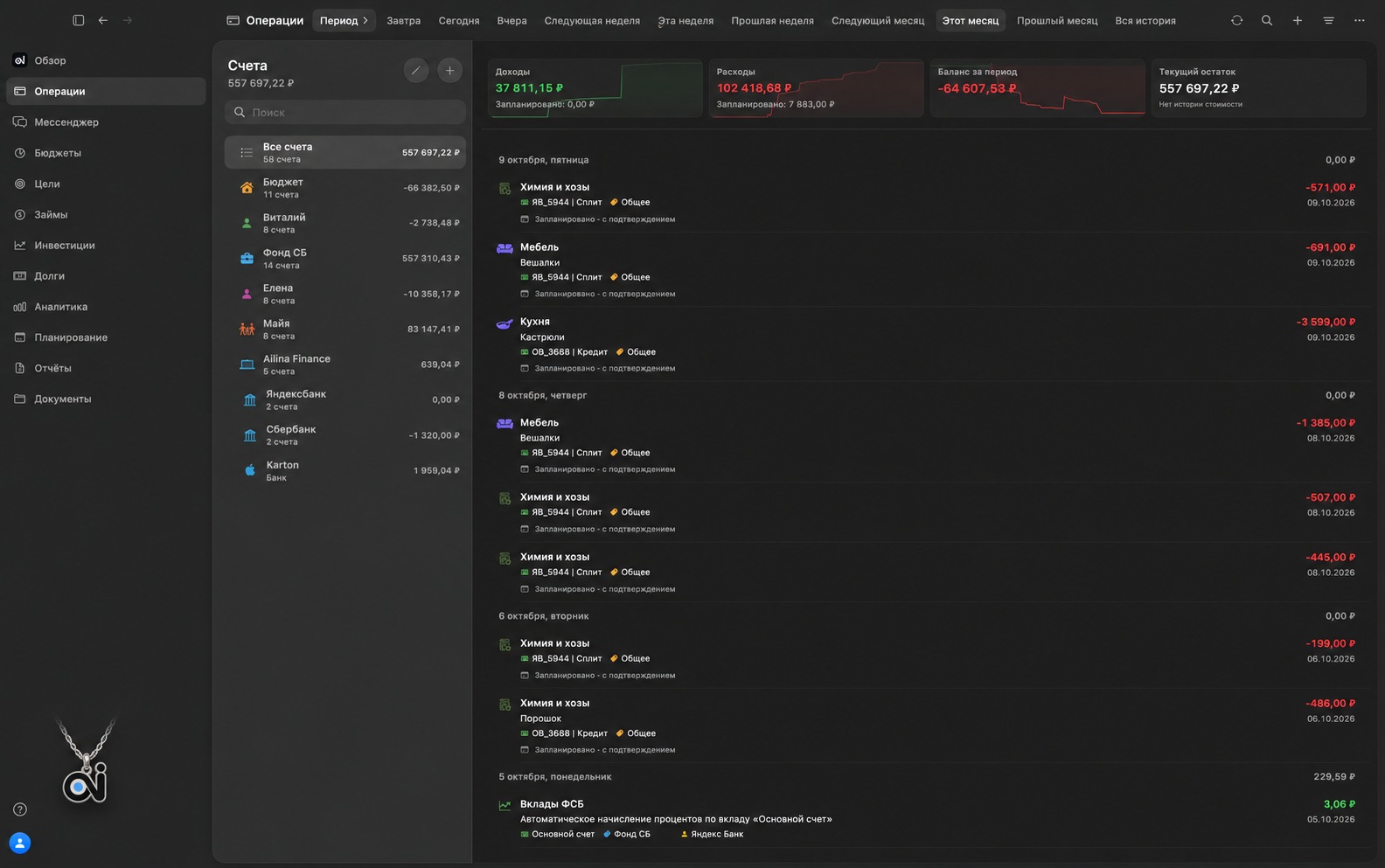
Task: Open Инвестиции in the sidebar
Action: pyautogui.click(x=106, y=246)
